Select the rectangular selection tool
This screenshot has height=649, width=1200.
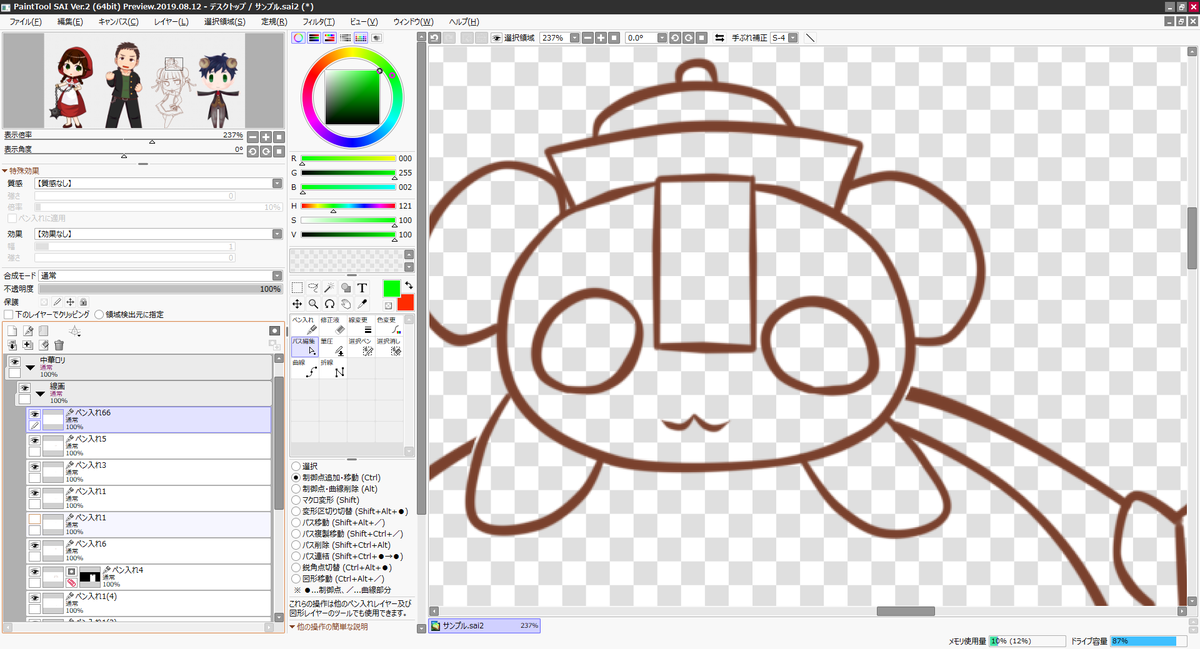tap(297, 288)
